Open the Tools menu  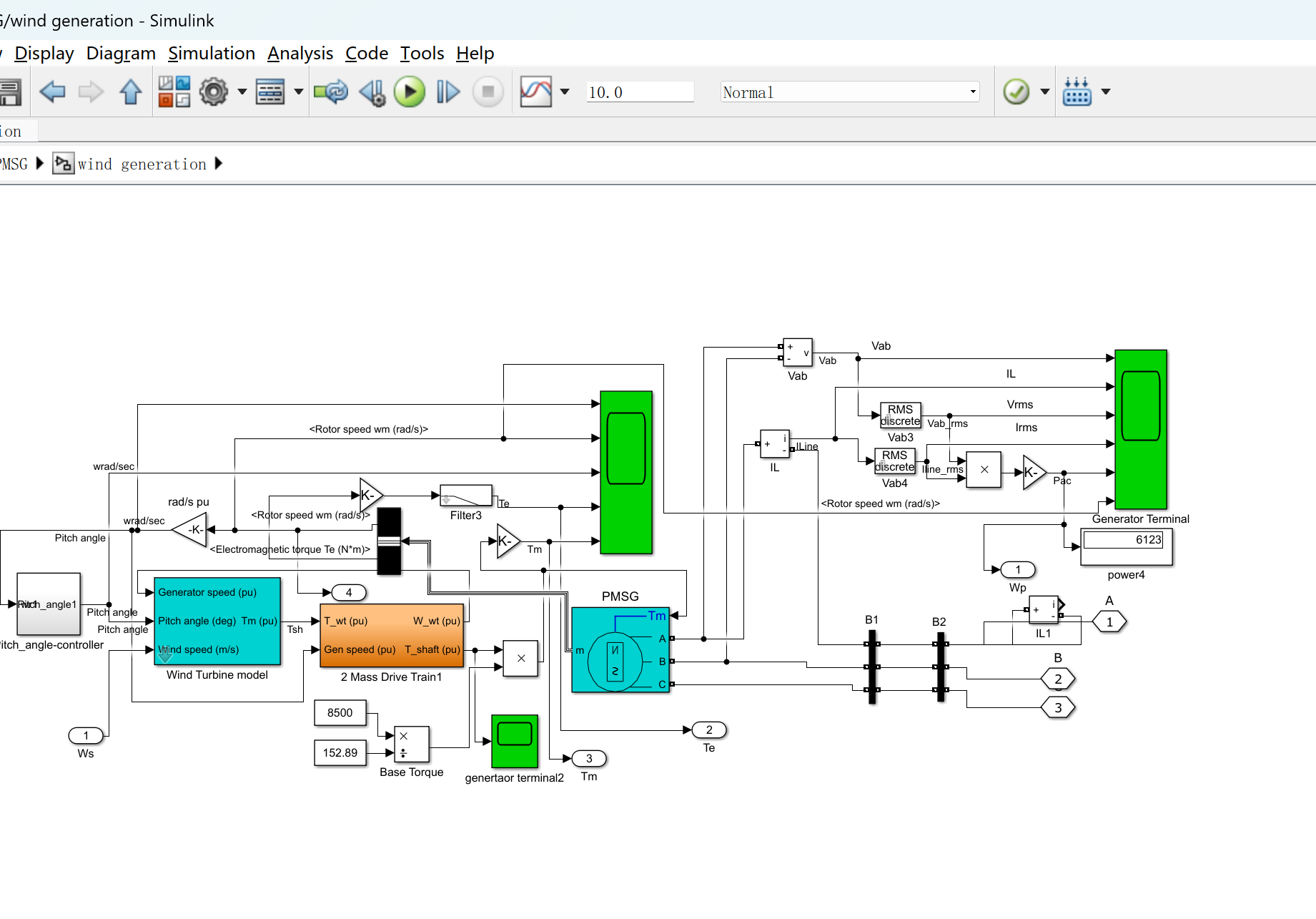(x=422, y=54)
